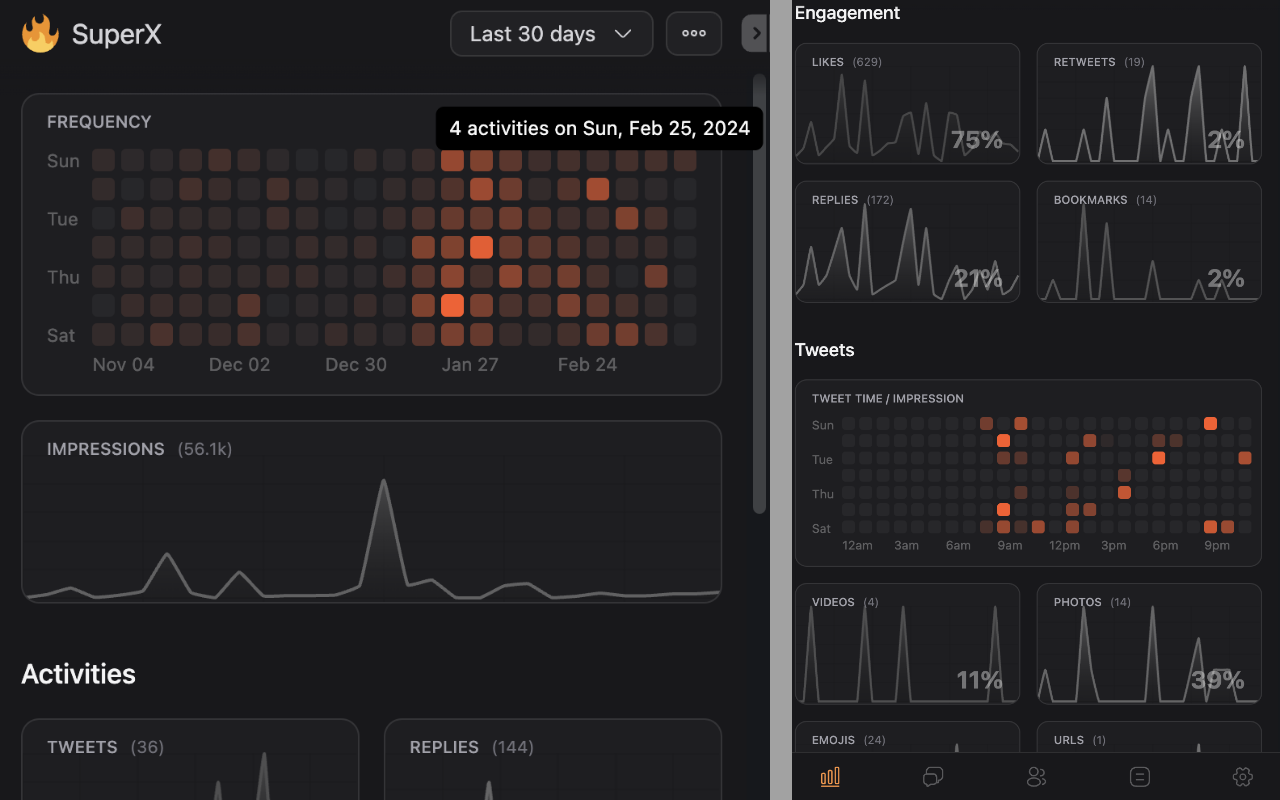The height and width of the screenshot is (800, 1280).
Task: Click the VIDEOS stats card
Action: pyautogui.click(x=907, y=643)
